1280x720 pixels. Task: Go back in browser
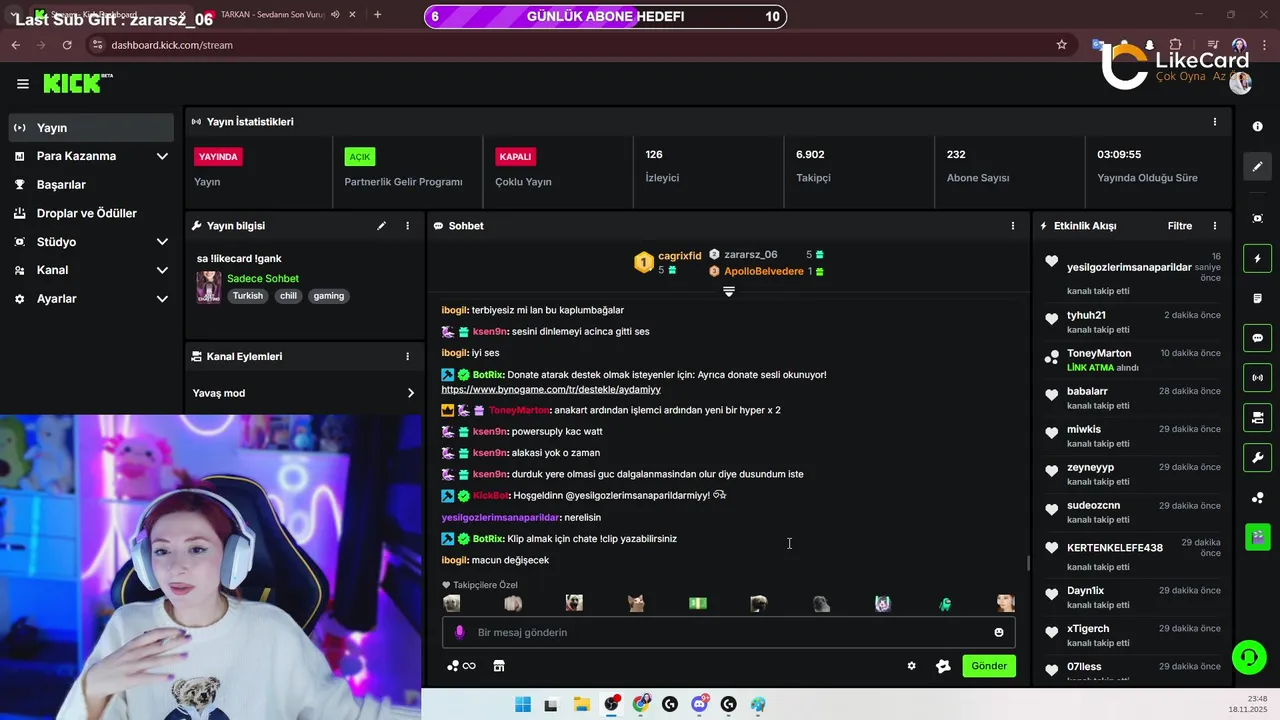click(15, 45)
